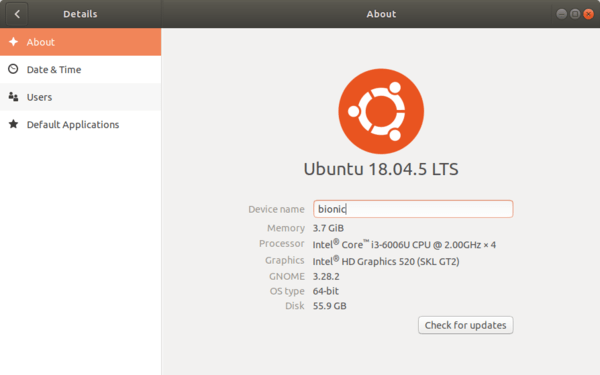This screenshot has height=375, width=600.
Task: Click the Memory label
Action: click(286, 228)
